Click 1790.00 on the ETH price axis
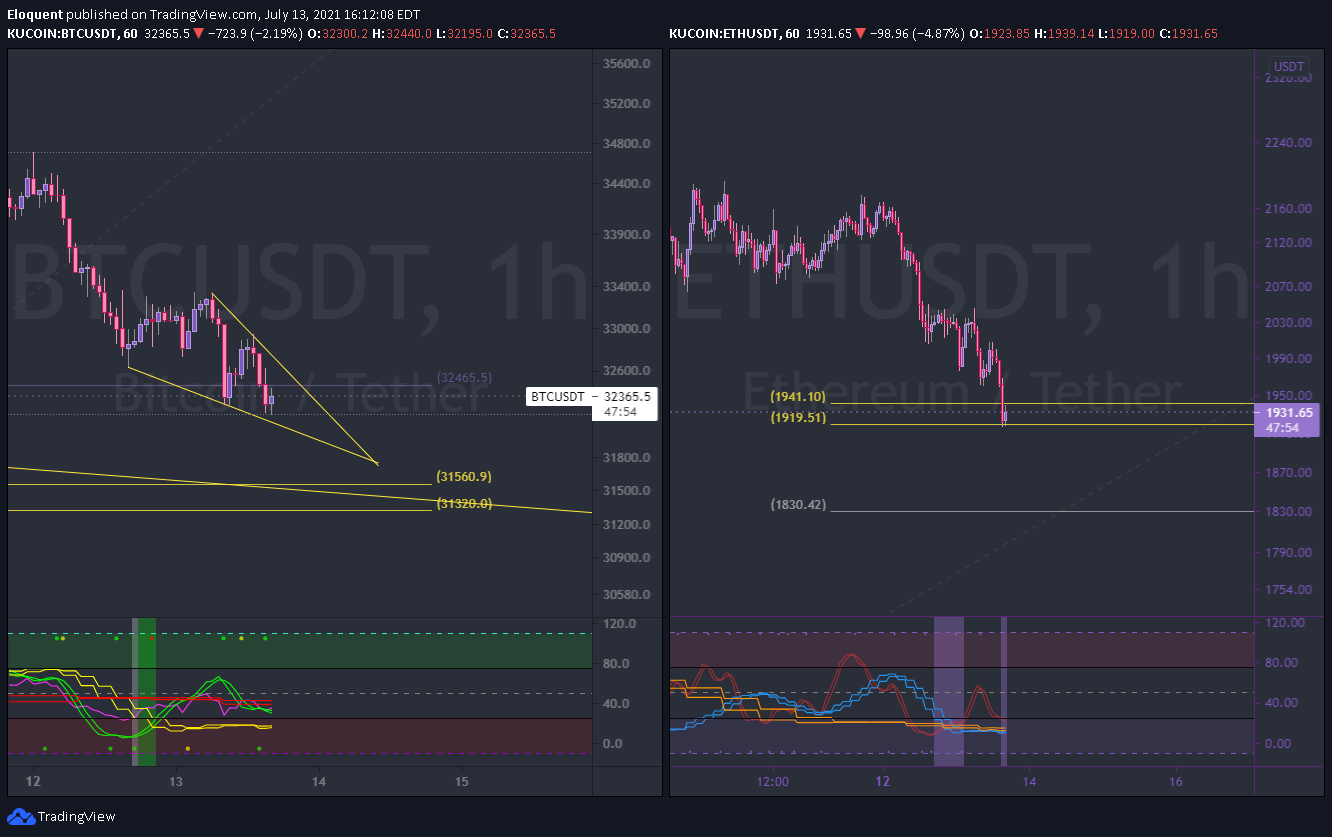The width and height of the screenshot is (1332, 837). click(x=1288, y=552)
